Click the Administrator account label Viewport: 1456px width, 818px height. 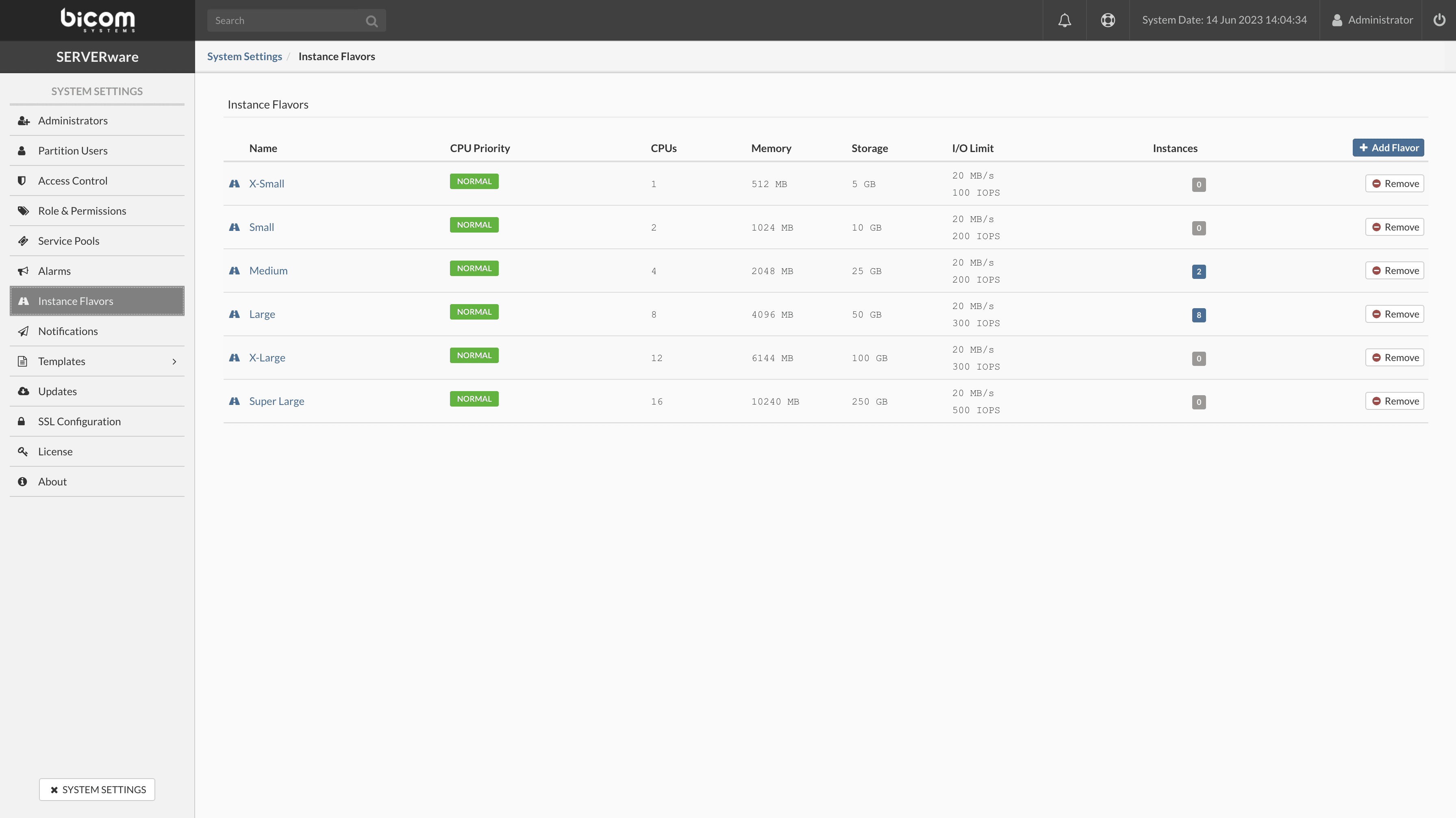pyautogui.click(x=1380, y=20)
